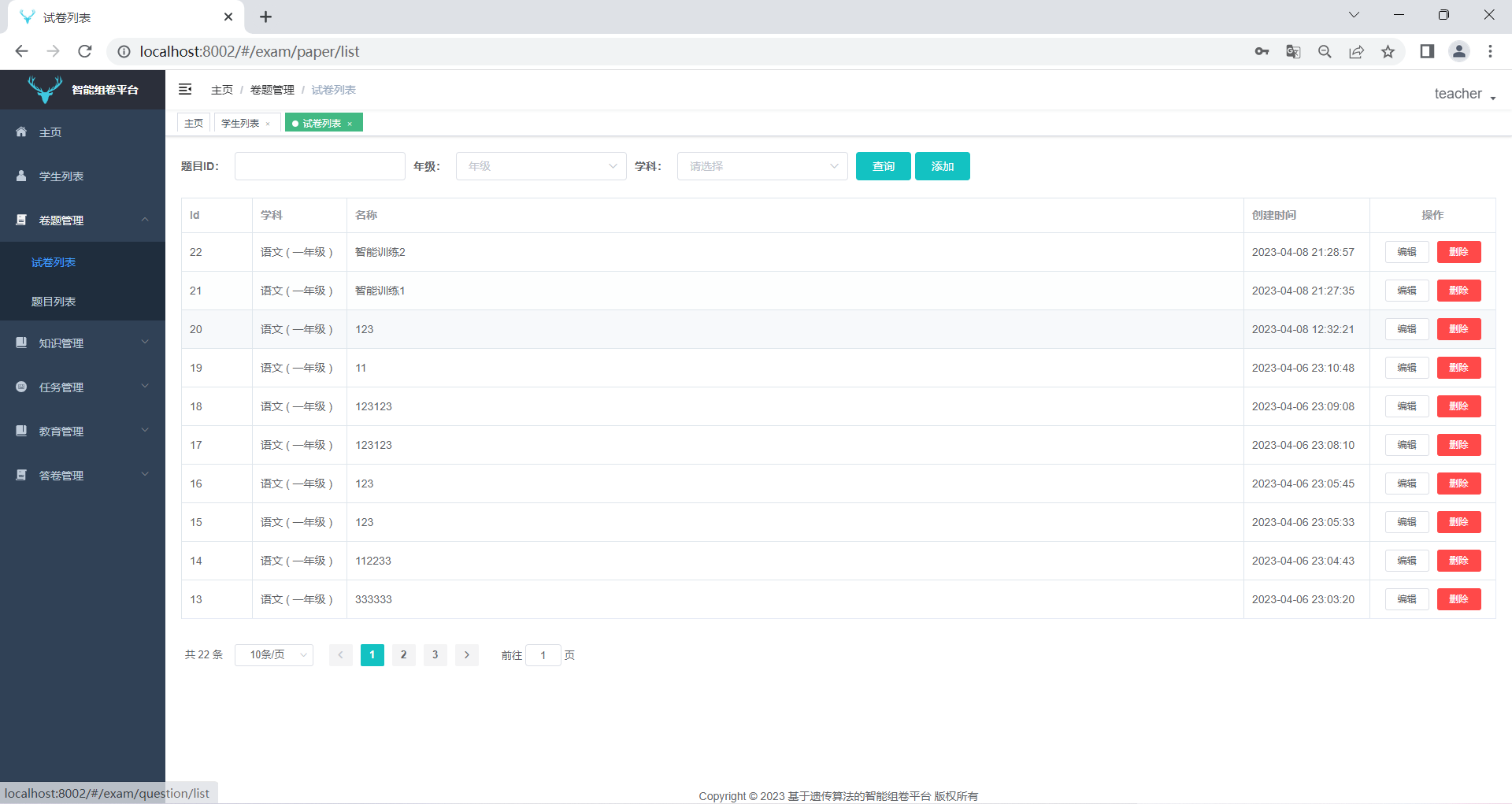Click the user icon beside 学生列表
1512x804 pixels.
(21, 176)
